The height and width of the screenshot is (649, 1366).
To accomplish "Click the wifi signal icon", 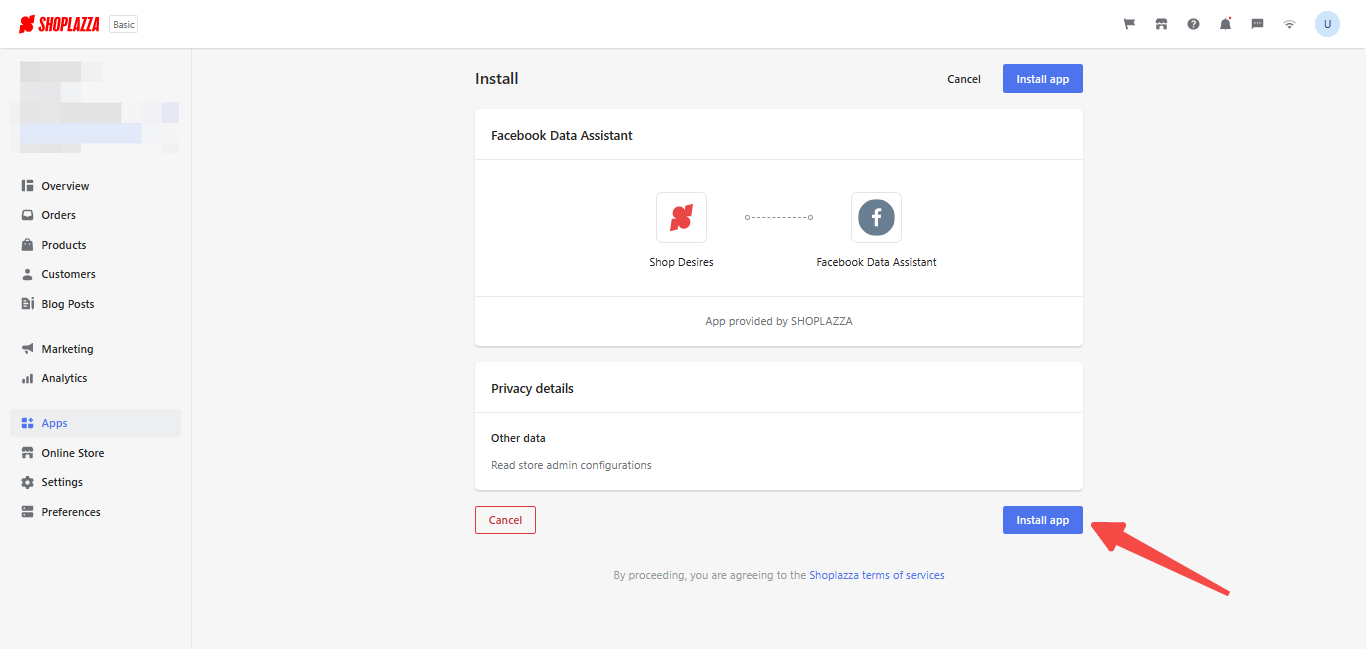I will click(1289, 24).
